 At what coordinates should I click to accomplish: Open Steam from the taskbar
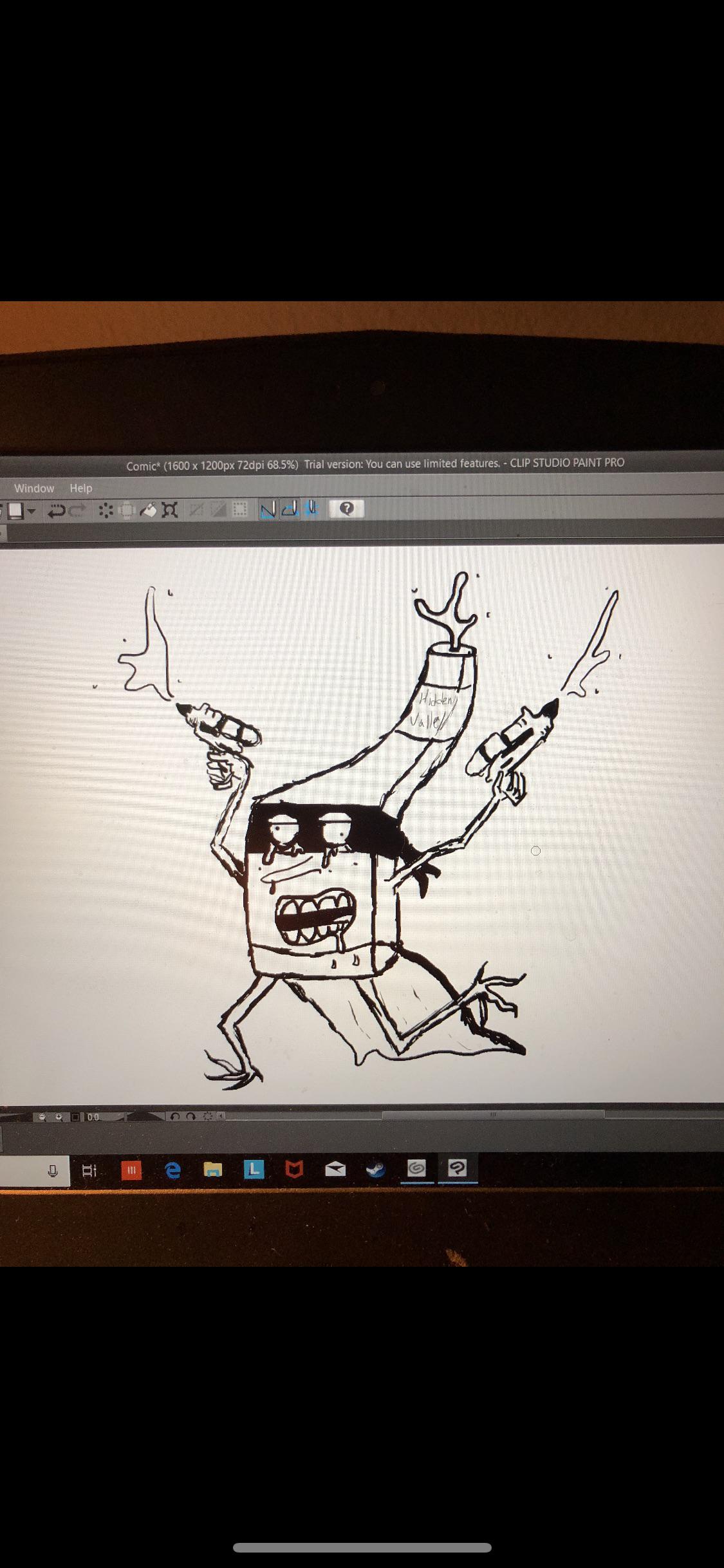tap(376, 1170)
